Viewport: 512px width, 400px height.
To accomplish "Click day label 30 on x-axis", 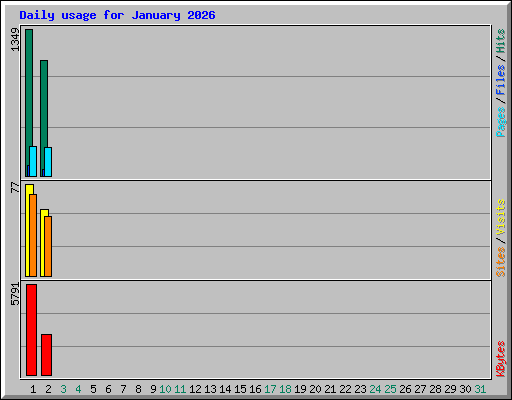I will point(465,389).
